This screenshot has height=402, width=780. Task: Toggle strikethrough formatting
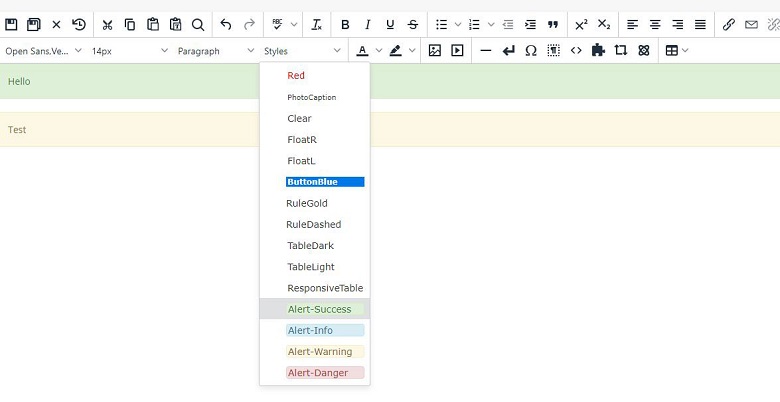tap(413, 24)
